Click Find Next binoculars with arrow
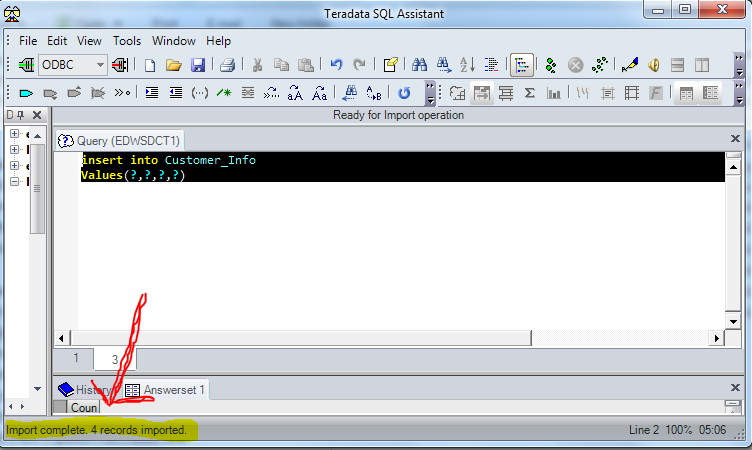The width and height of the screenshot is (752, 450). [x=444, y=65]
